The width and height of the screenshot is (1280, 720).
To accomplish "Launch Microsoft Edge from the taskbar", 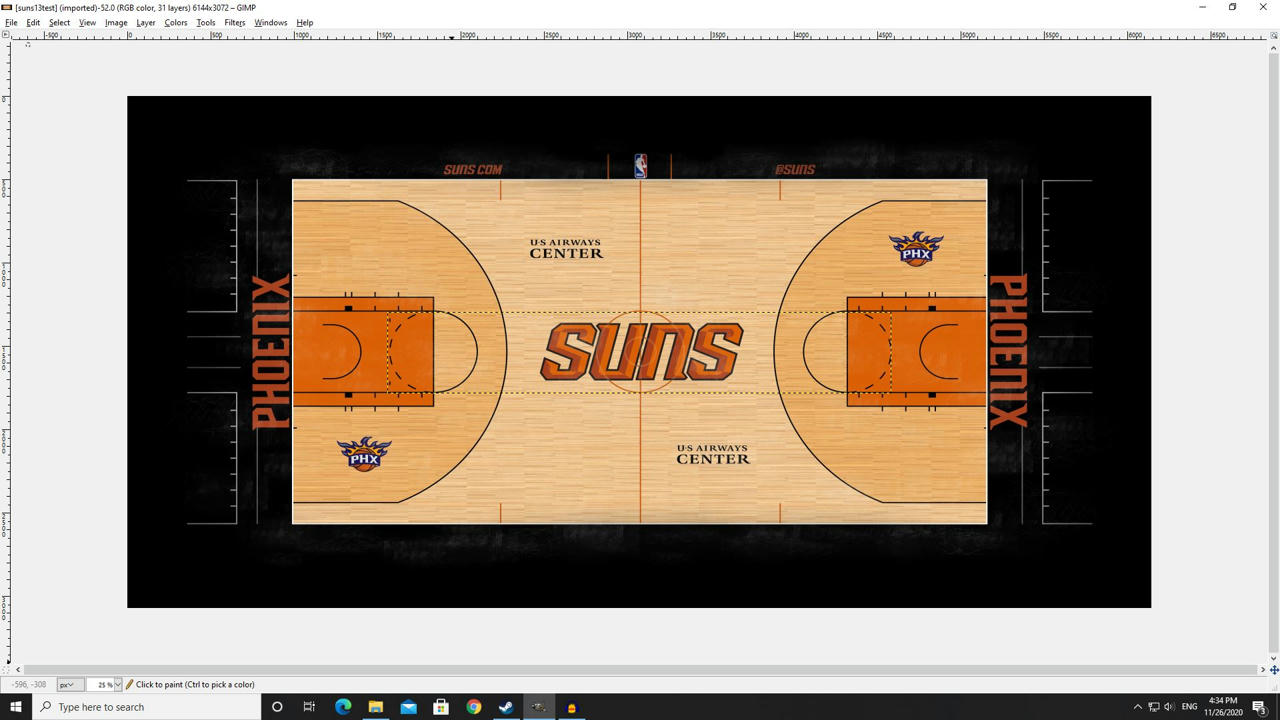I will tap(343, 707).
